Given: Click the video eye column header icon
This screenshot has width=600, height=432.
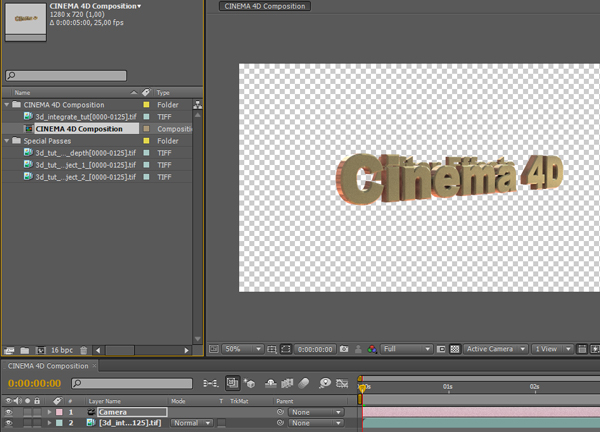Looking at the screenshot, I should tap(8, 401).
